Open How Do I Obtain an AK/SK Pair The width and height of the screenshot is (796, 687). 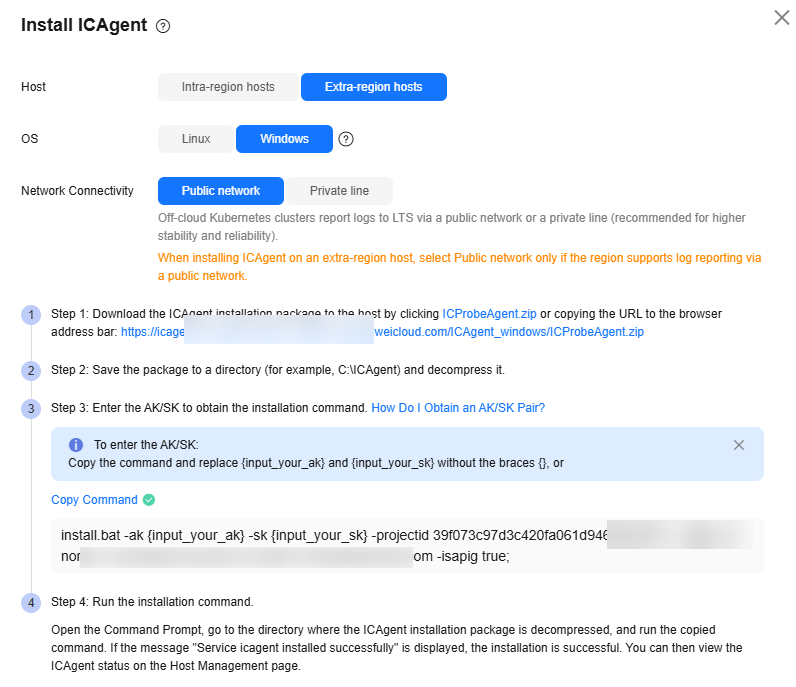tap(457, 408)
